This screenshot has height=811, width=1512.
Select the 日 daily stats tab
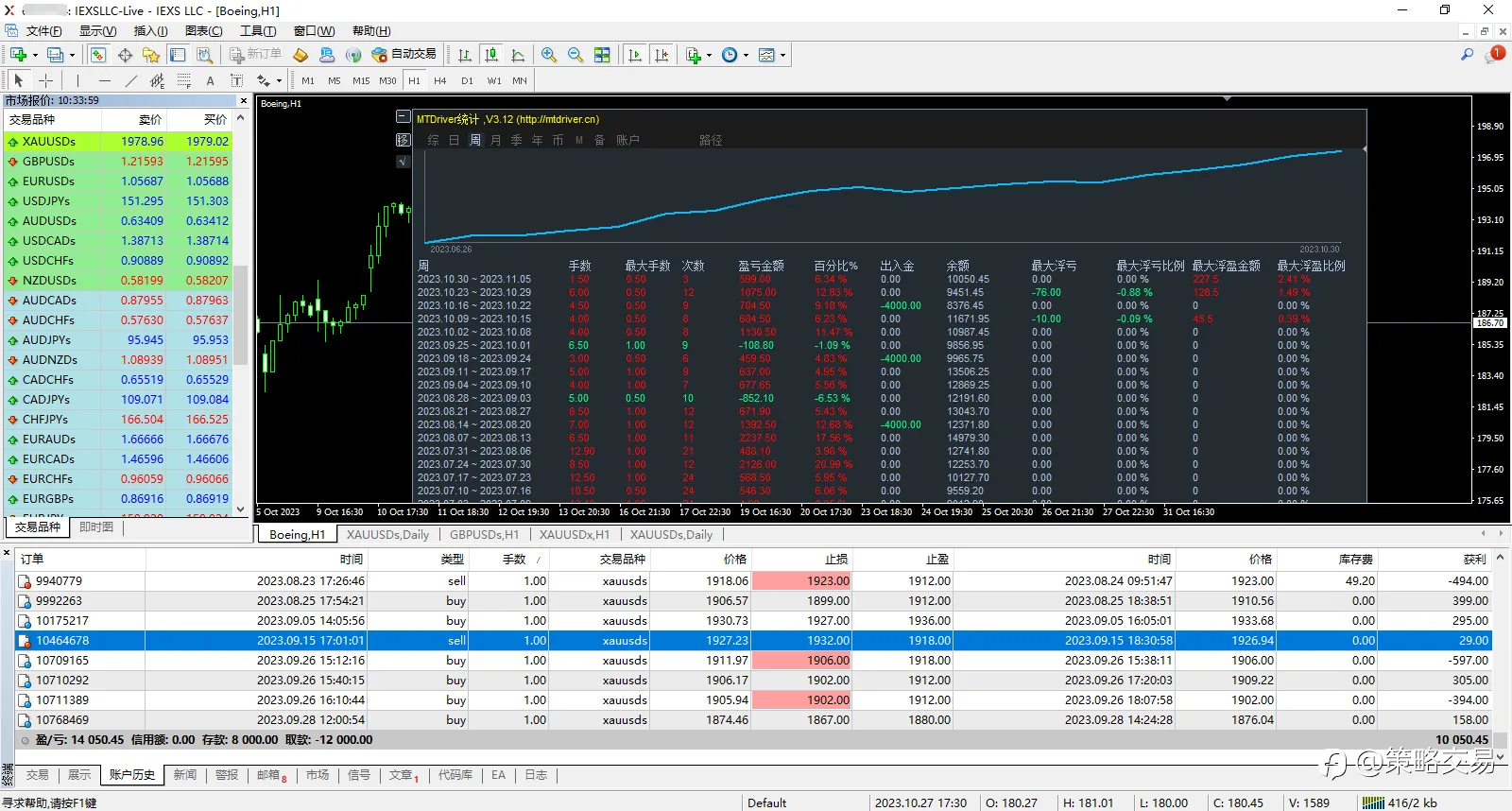click(454, 140)
